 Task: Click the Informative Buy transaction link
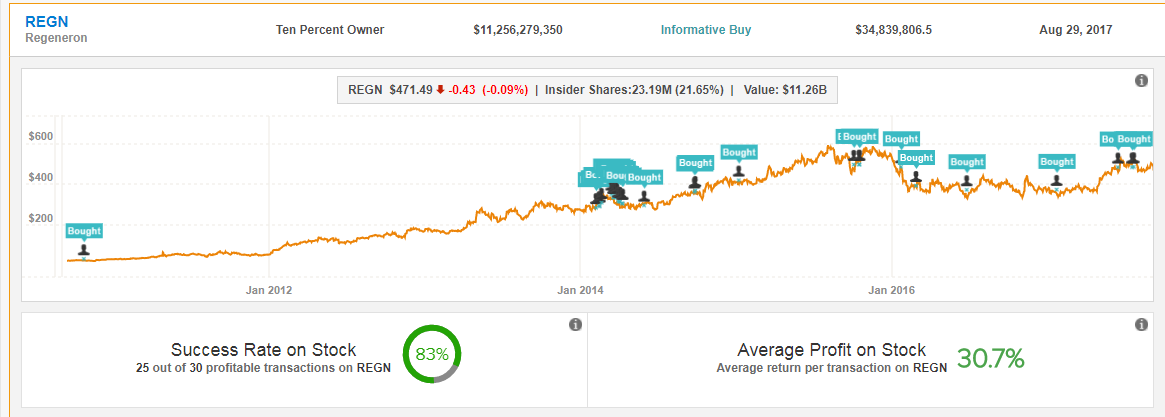pos(706,30)
